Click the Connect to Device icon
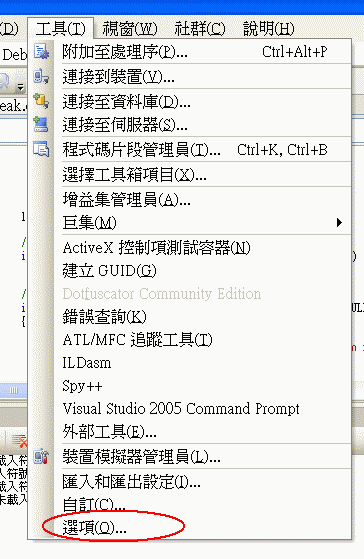364x559 pixels. tap(41, 77)
